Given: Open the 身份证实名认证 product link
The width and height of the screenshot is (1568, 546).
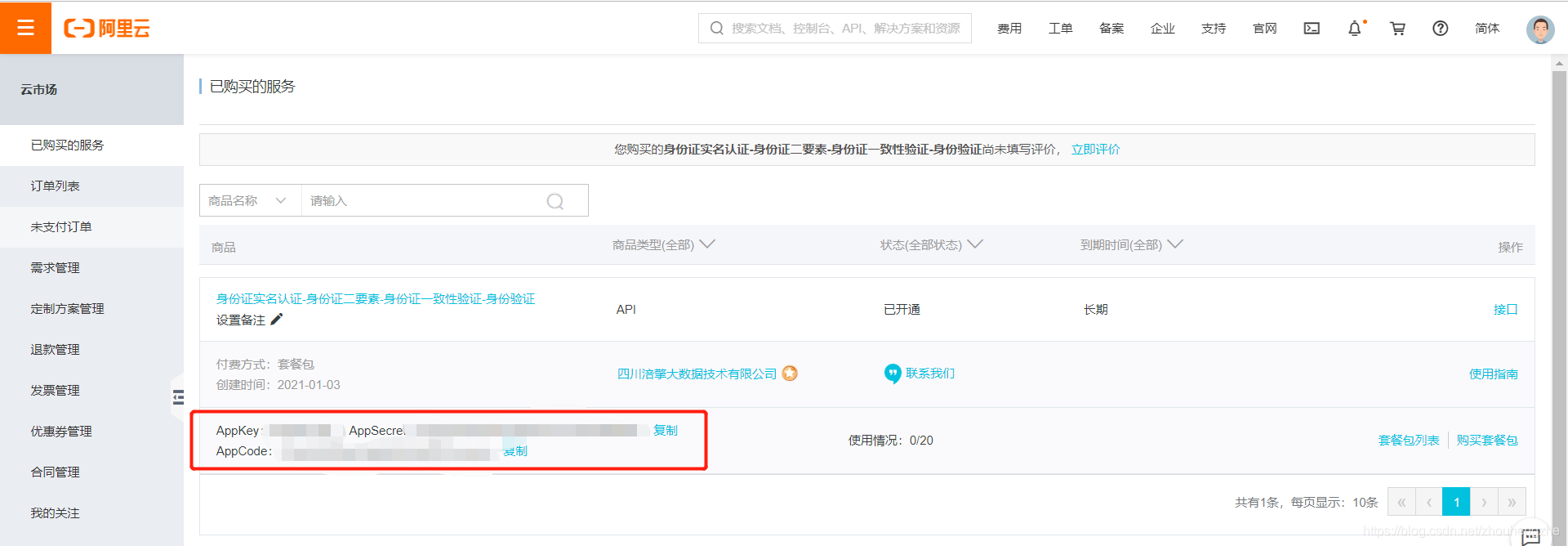Looking at the screenshot, I should coord(376,299).
